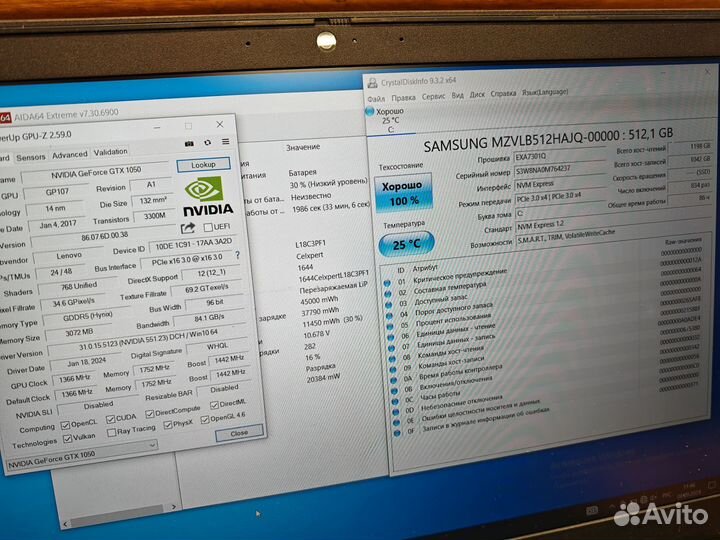Click the GPU-Z Bus Interface value PCIe x16 3.0

187,260
